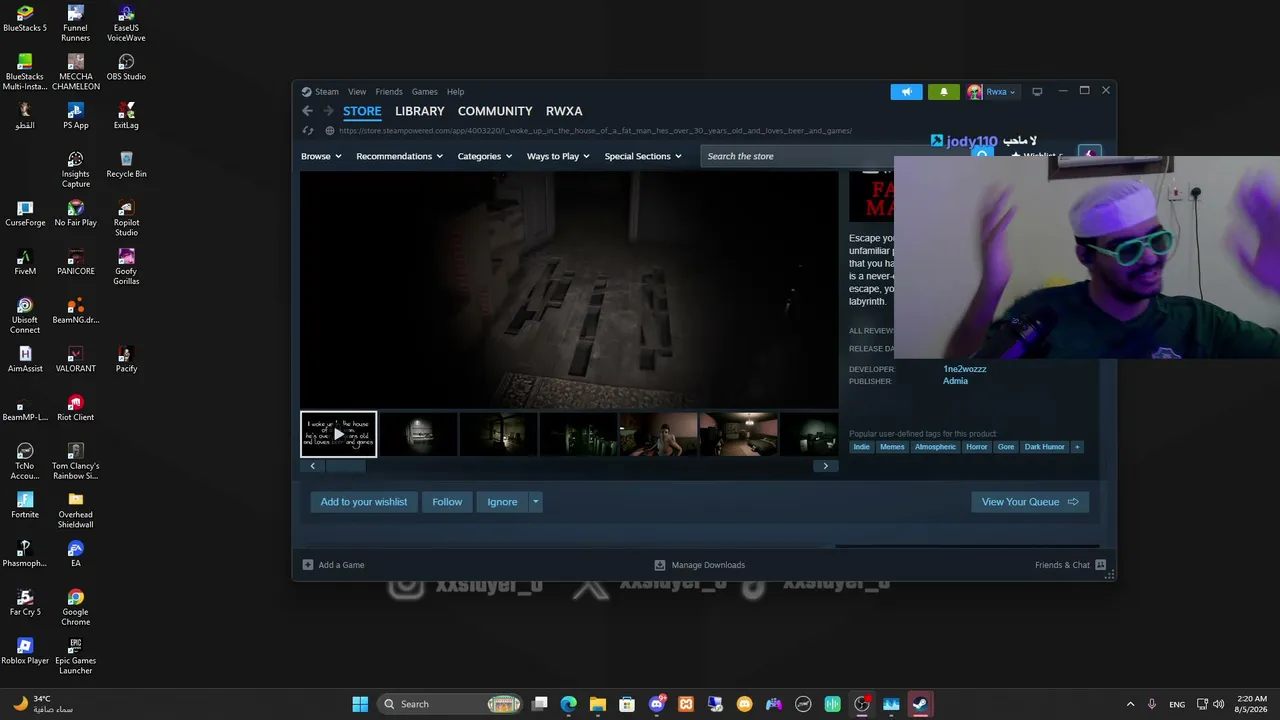Open File Explorer from the taskbar
This screenshot has width=1280, height=720.
point(598,704)
